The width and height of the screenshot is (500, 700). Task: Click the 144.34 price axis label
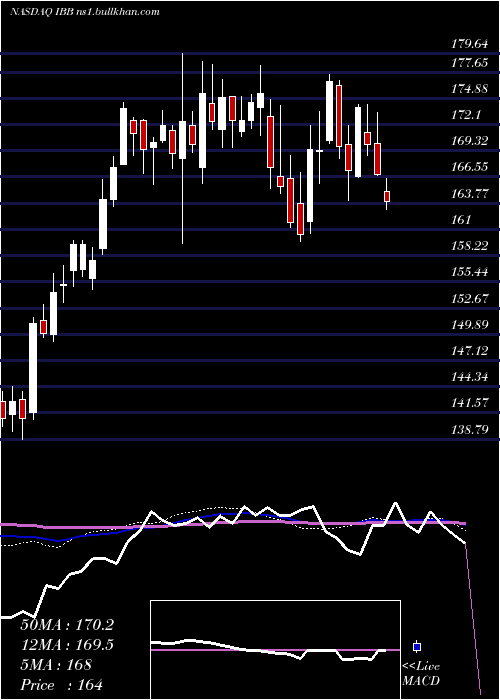(x=470, y=377)
